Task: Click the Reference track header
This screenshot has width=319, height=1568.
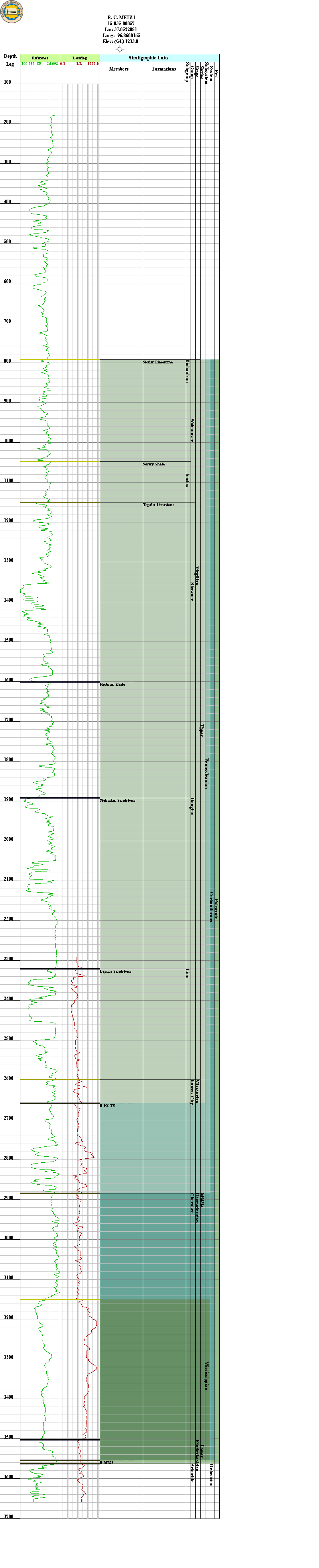Action: point(40,58)
